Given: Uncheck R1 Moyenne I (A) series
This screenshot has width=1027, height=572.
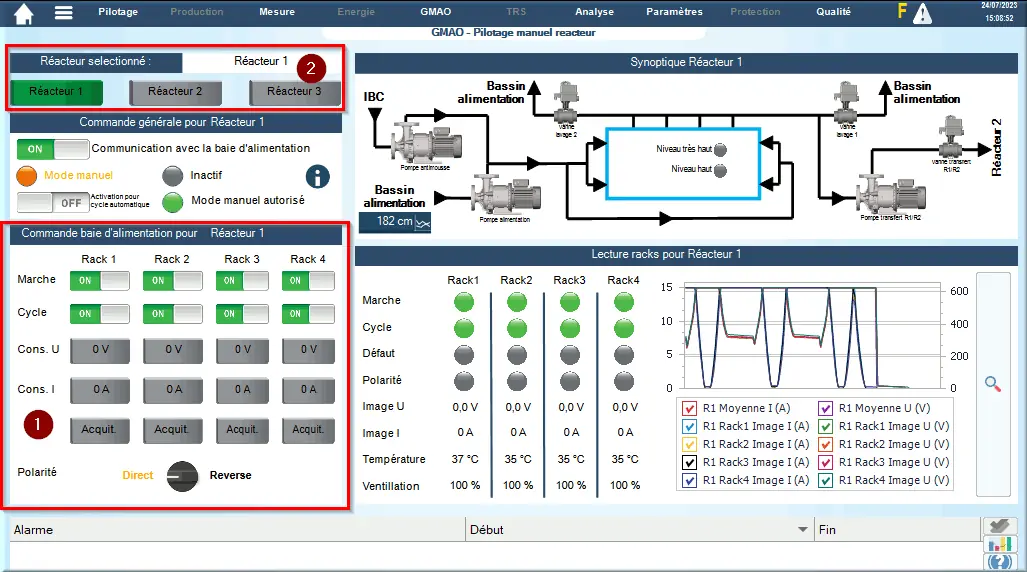Looking at the screenshot, I should [x=689, y=408].
